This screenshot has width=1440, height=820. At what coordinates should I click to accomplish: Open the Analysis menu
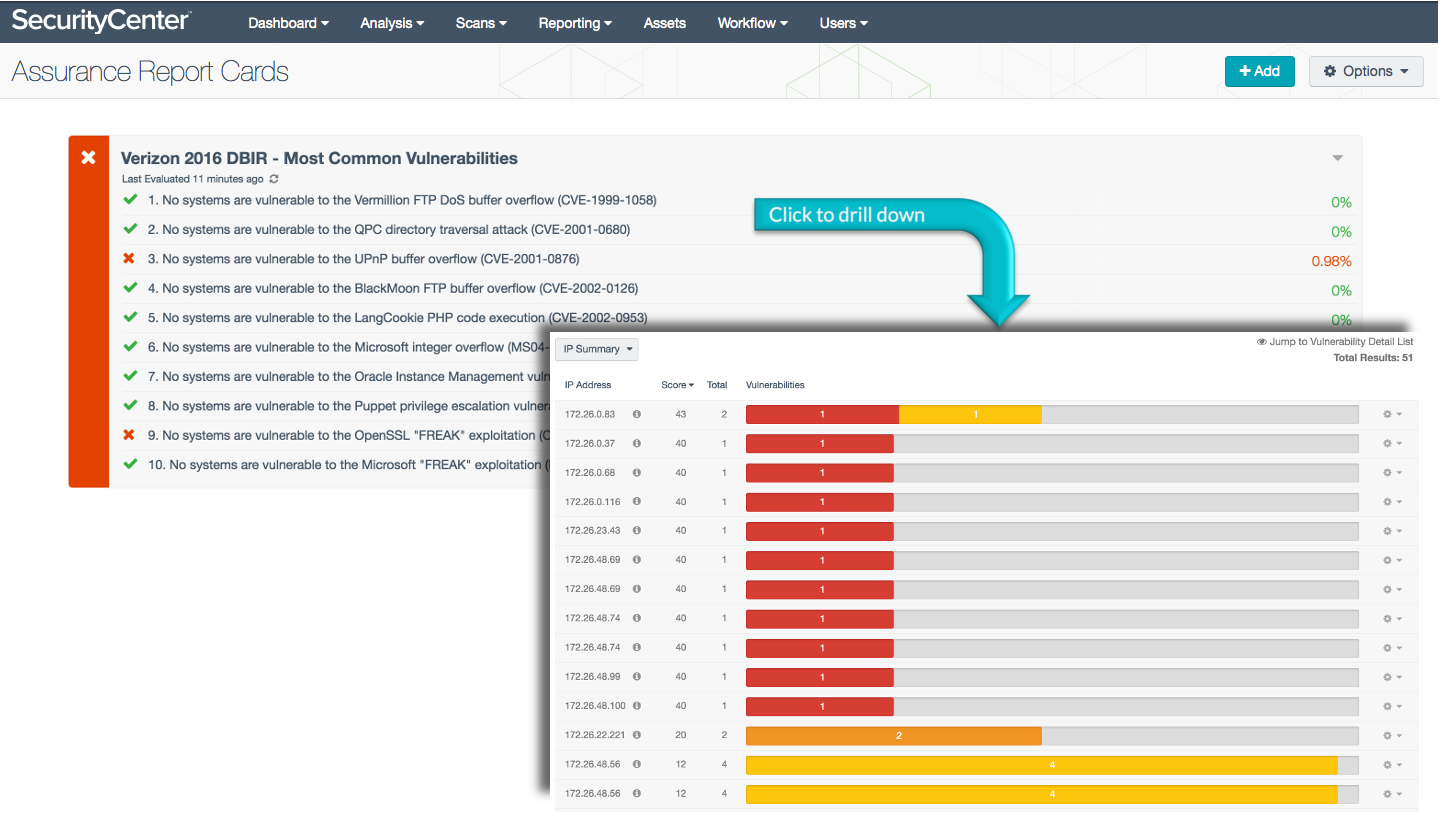point(392,23)
